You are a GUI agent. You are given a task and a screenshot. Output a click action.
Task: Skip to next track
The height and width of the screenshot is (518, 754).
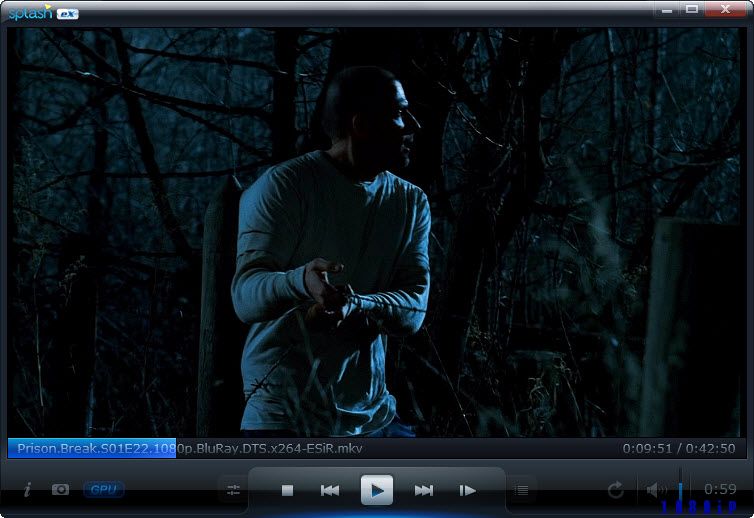[x=424, y=490]
